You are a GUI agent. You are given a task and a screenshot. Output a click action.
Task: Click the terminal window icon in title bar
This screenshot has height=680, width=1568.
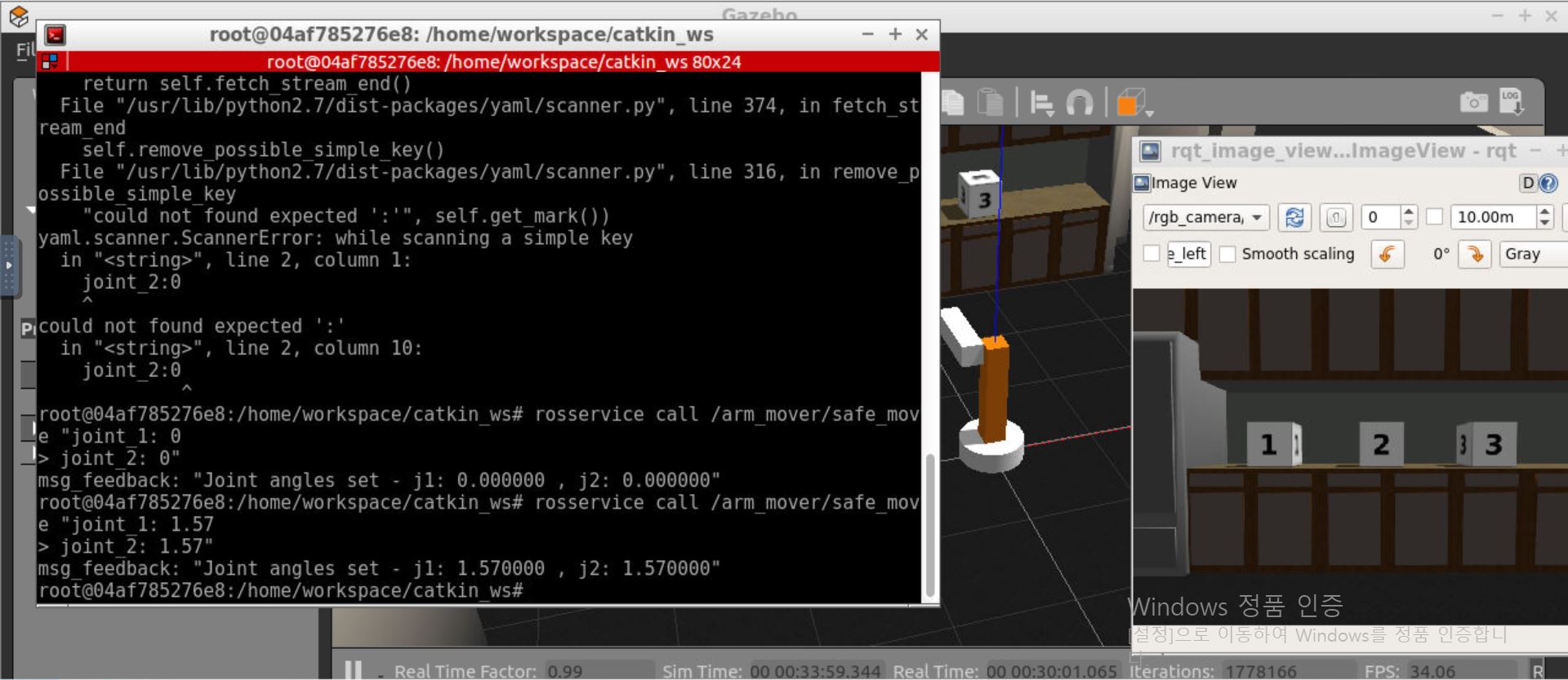56,34
